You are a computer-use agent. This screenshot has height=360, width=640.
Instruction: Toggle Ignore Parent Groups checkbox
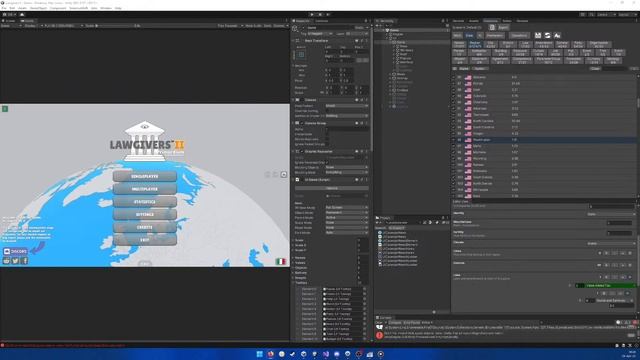click(x=327, y=144)
